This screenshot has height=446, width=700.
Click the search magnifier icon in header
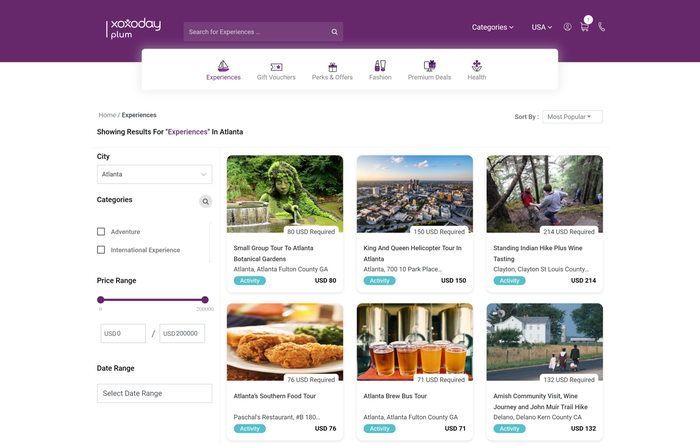click(335, 32)
